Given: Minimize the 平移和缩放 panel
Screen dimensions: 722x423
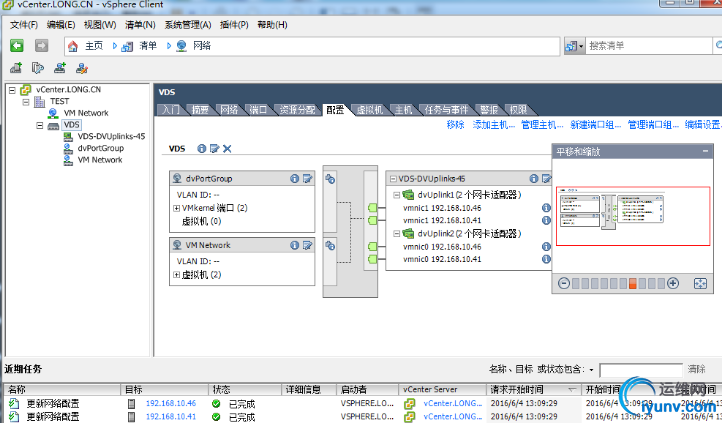Looking at the screenshot, I should (x=705, y=151).
